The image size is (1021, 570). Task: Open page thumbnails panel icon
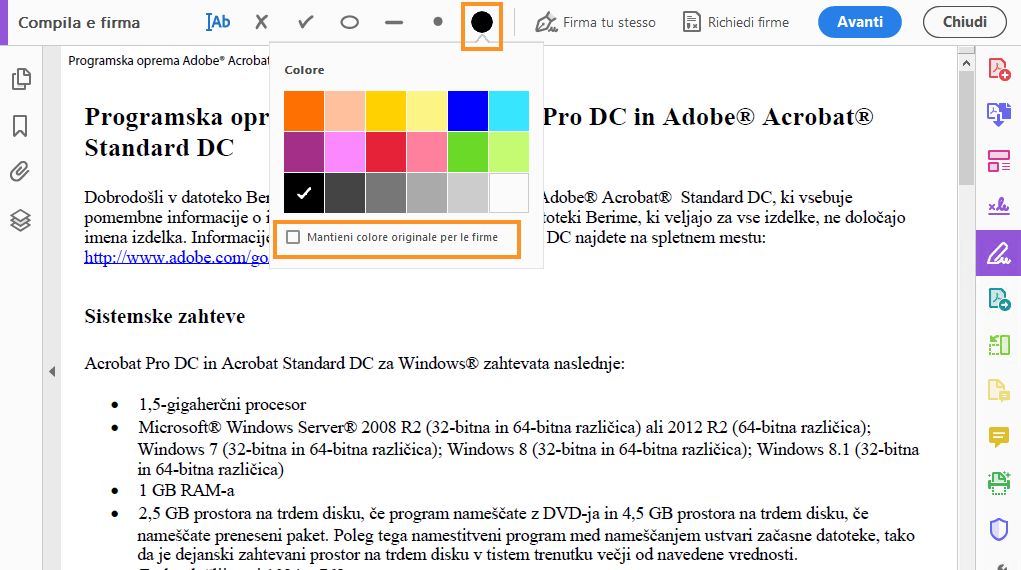pos(21,79)
